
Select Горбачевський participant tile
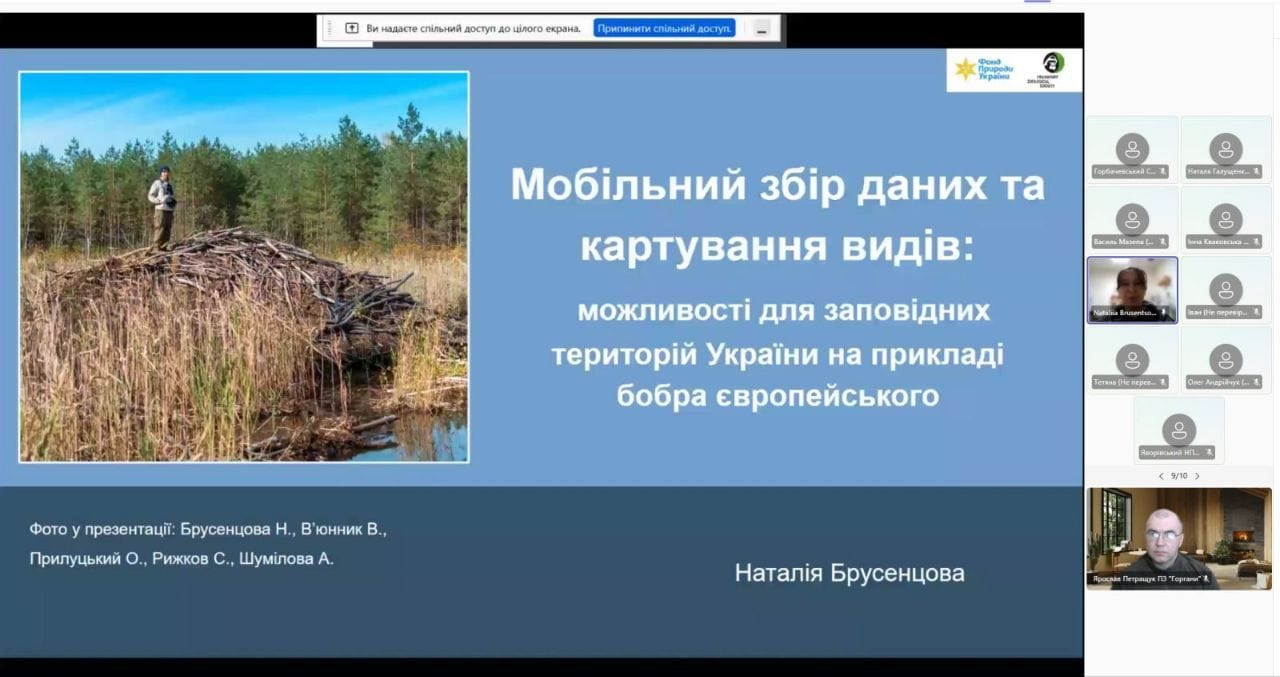[x=1132, y=149]
